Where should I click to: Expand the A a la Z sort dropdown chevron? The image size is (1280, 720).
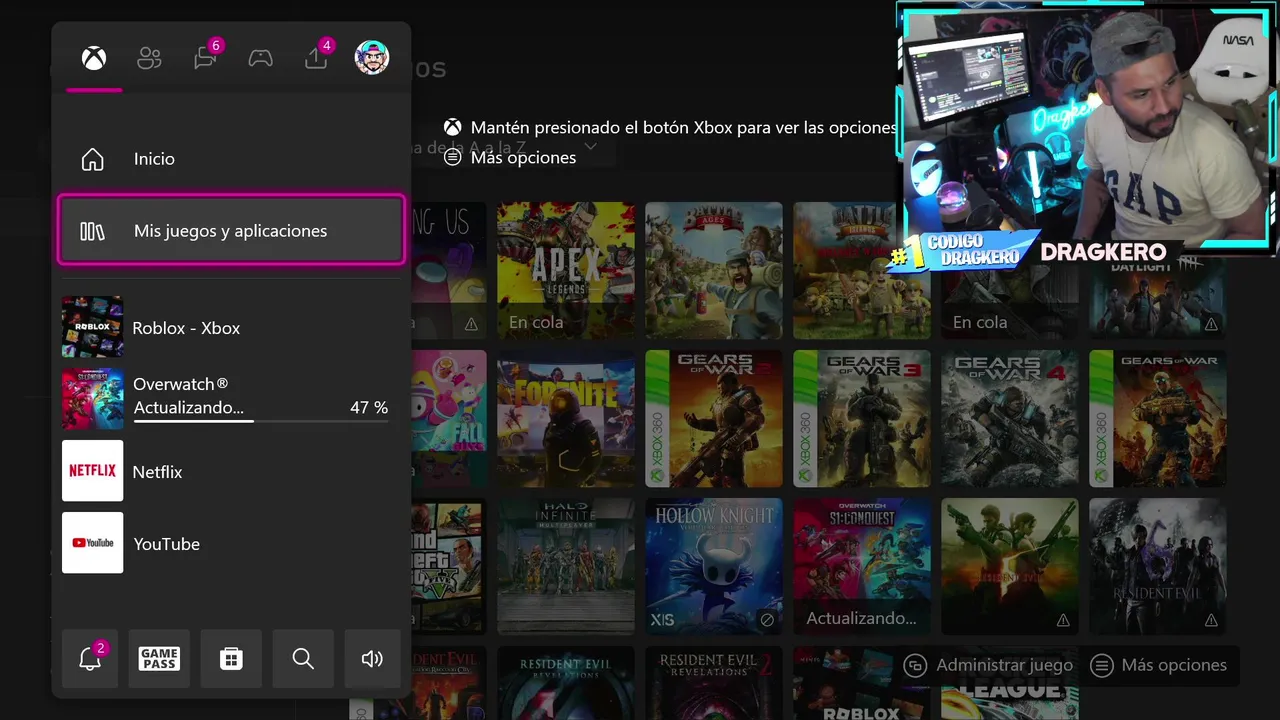pos(590,147)
